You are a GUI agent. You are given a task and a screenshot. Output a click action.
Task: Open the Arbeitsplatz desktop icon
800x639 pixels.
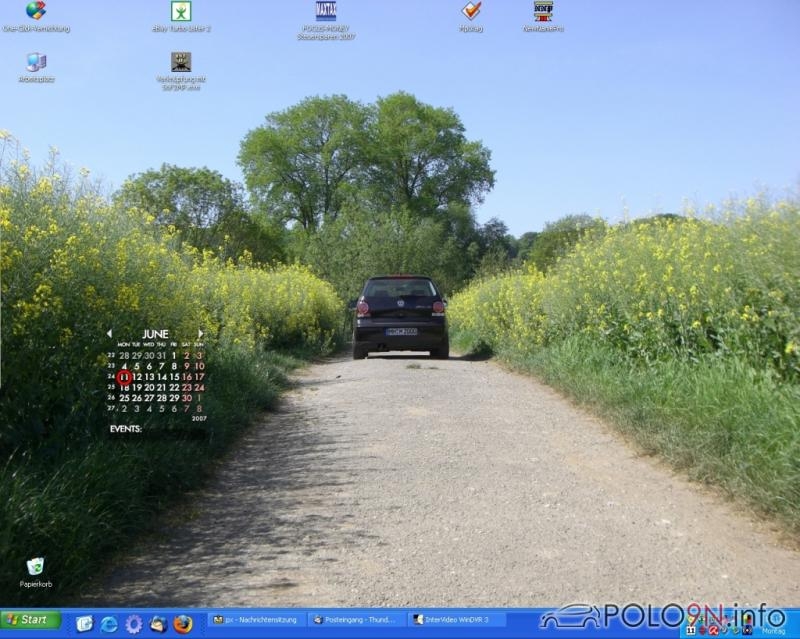click(36, 62)
